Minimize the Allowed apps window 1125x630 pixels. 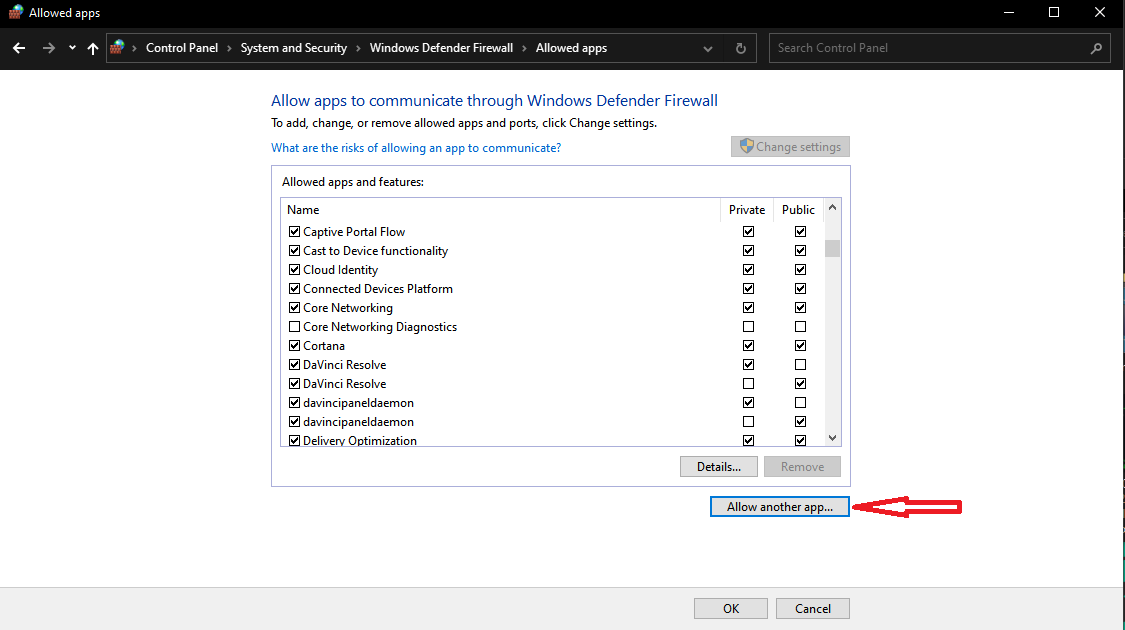tap(1009, 13)
